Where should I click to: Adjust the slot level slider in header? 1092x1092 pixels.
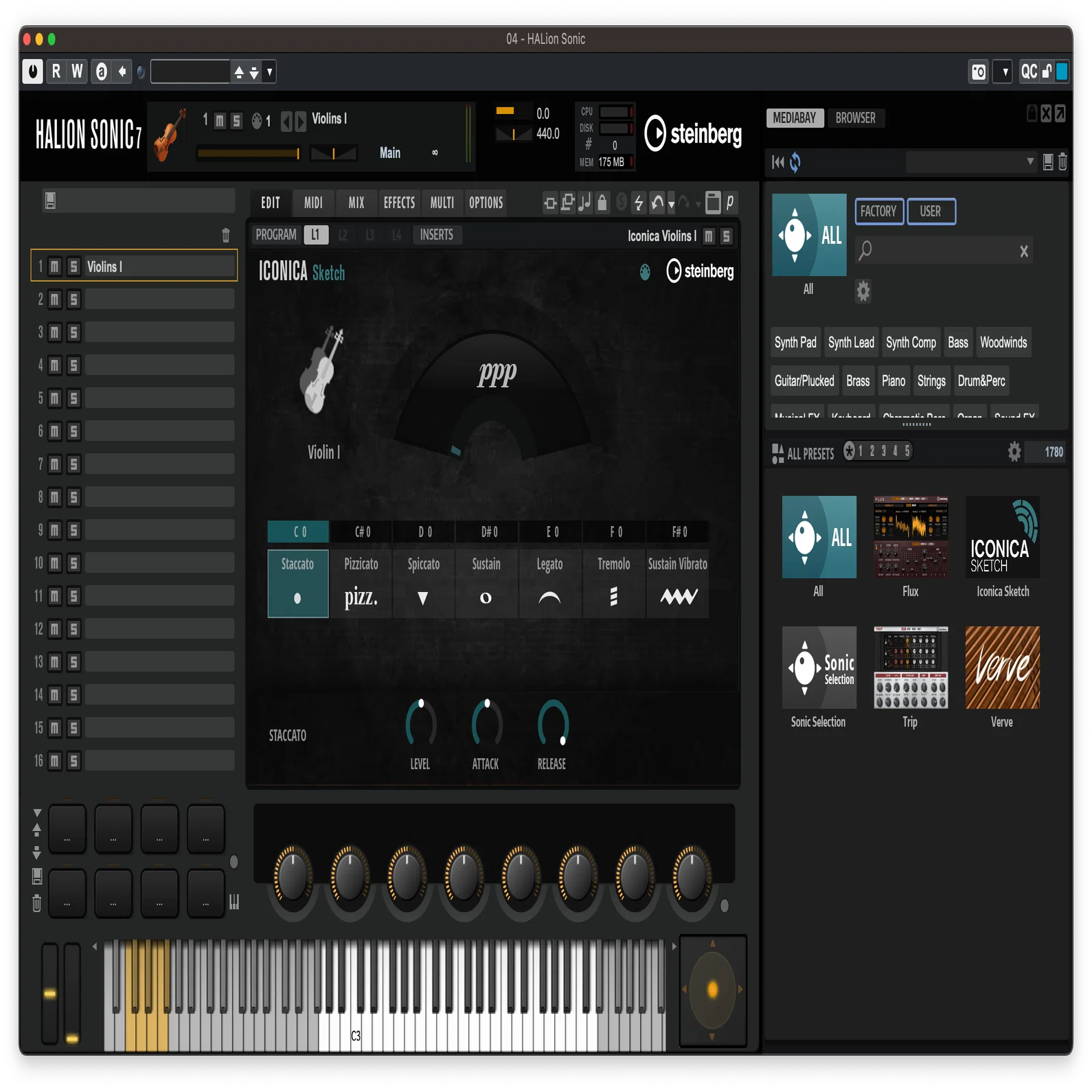pos(249,153)
